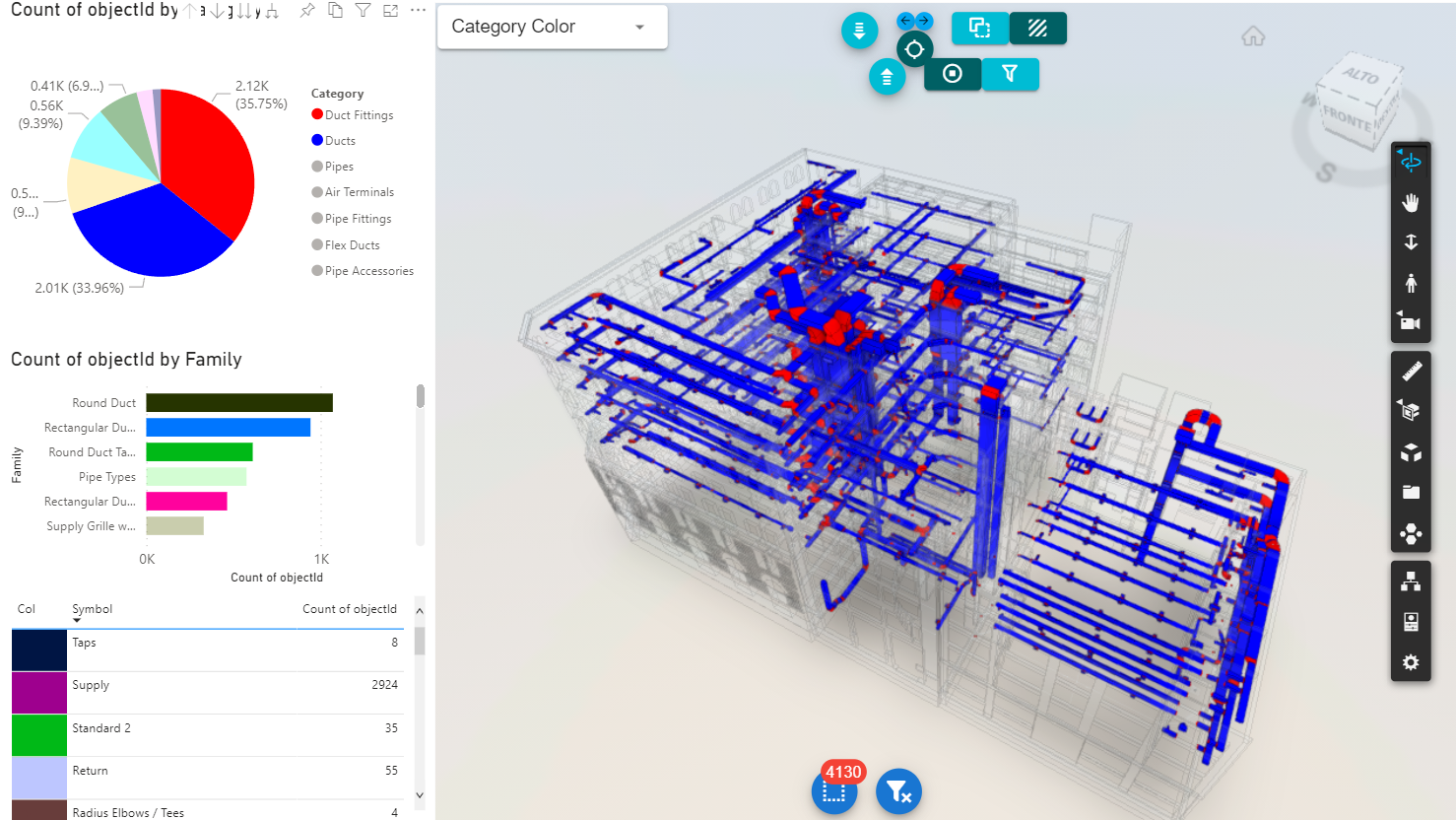Click the cyan push-up arrow button

[887, 77]
